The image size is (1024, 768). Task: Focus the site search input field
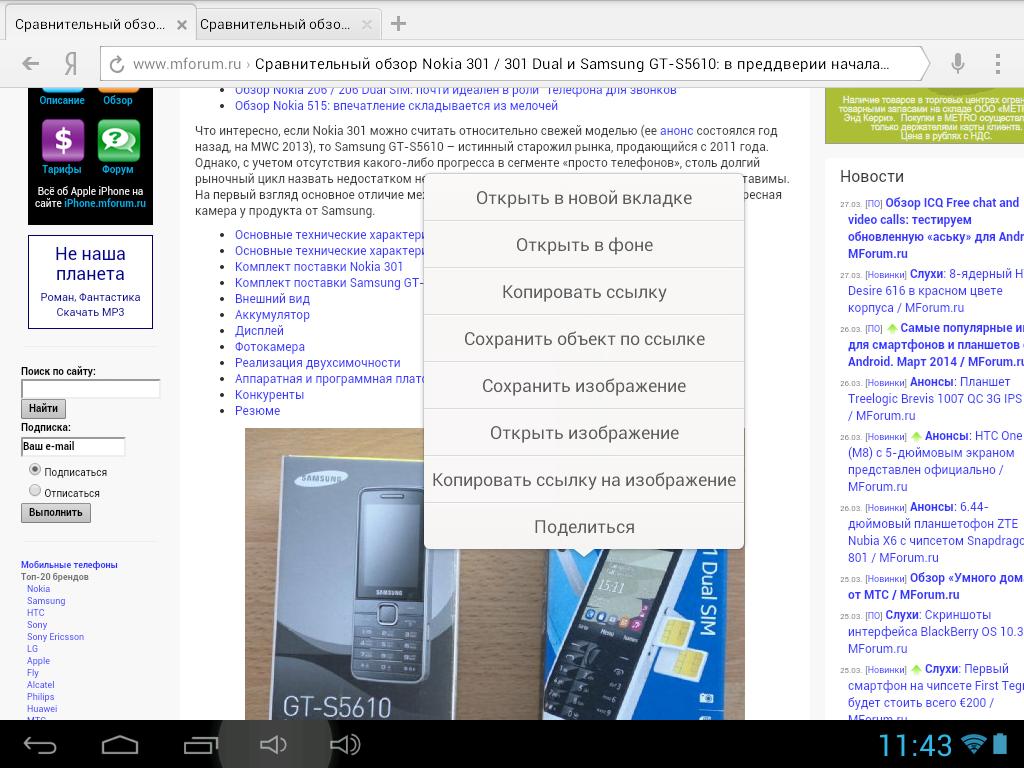pos(91,389)
